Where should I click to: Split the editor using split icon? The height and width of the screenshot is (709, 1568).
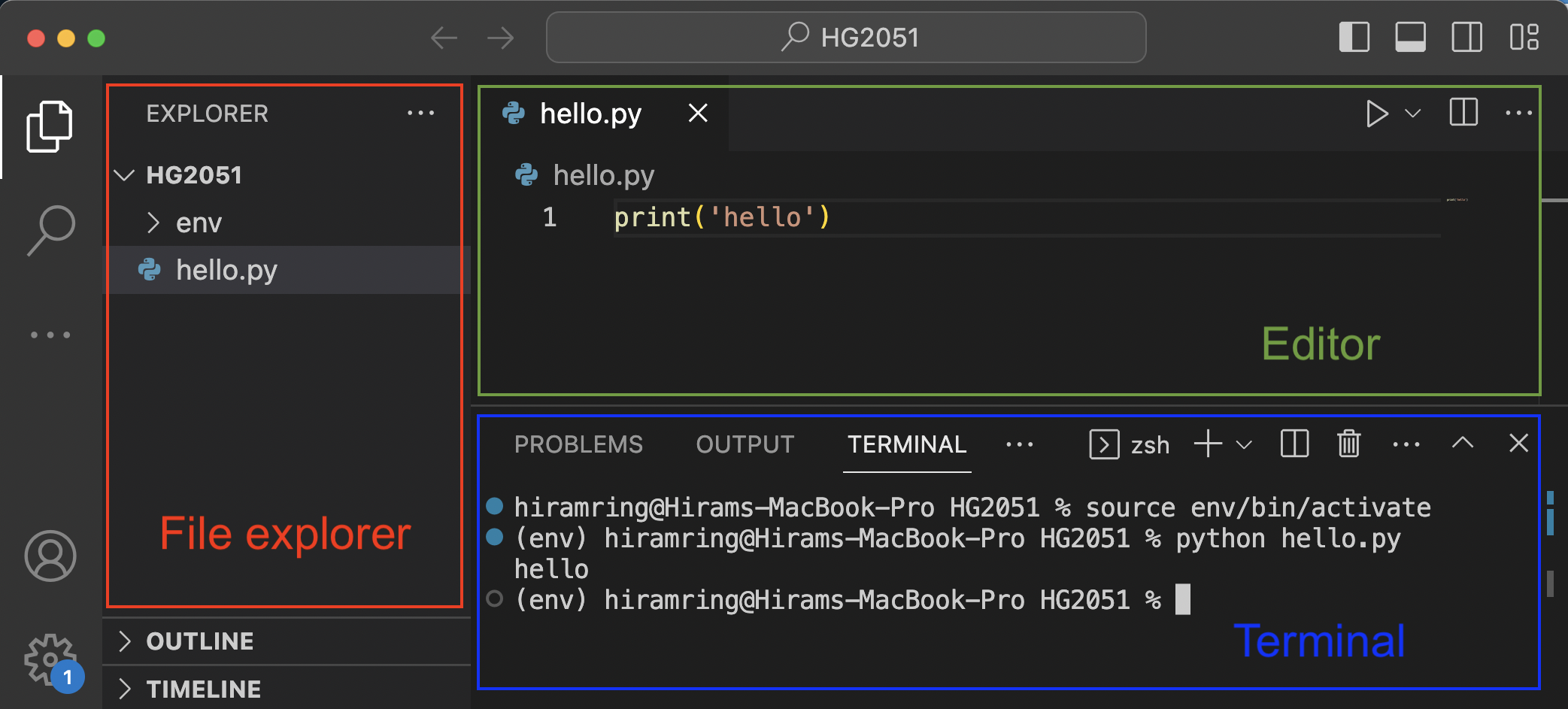click(x=1463, y=114)
